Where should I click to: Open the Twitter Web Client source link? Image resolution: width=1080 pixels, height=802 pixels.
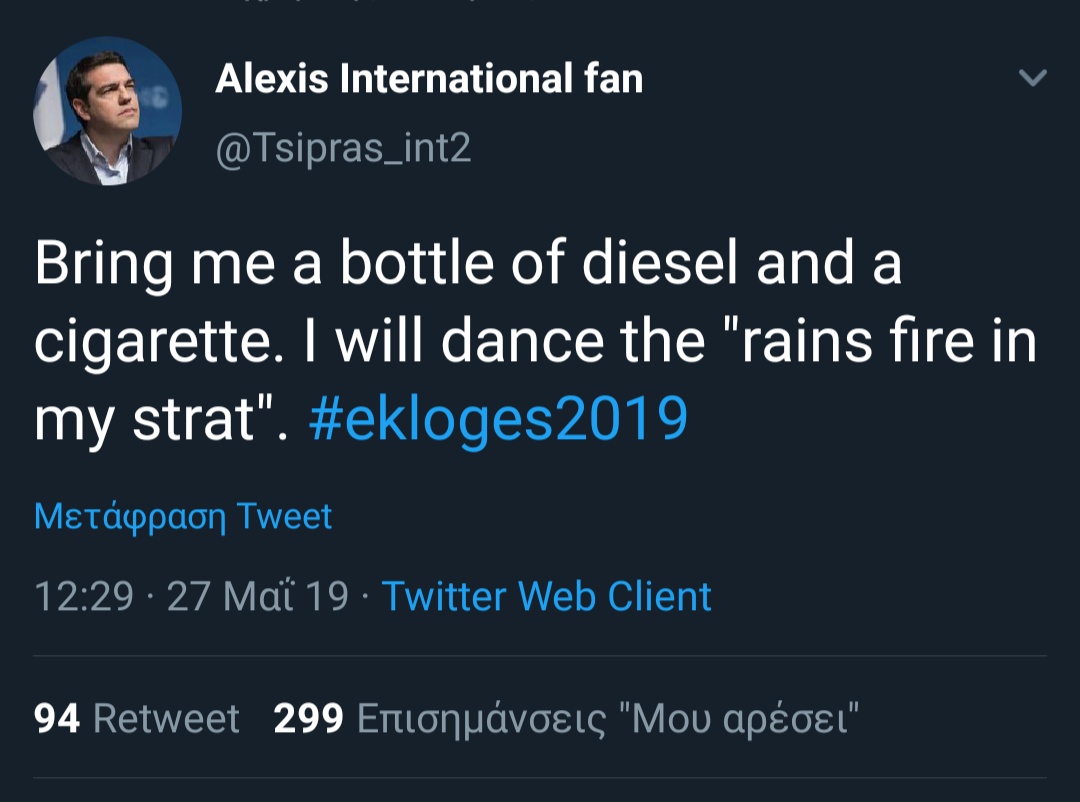pyautogui.click(x=546, y=596)
